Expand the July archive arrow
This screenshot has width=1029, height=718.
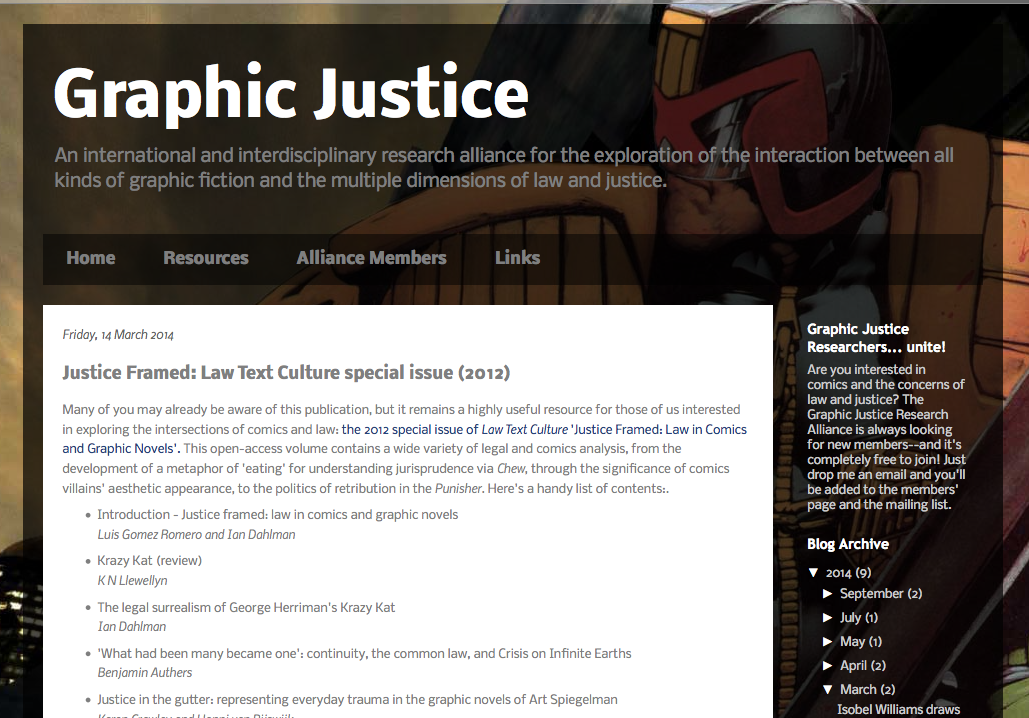click(828, 617)
